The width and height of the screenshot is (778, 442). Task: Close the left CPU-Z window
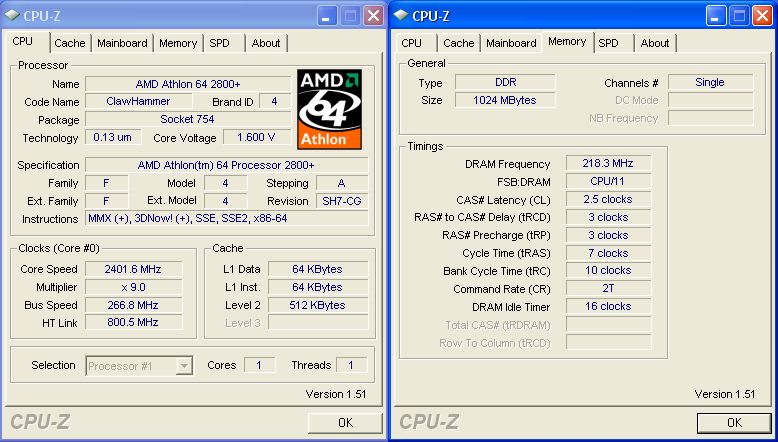373,16
